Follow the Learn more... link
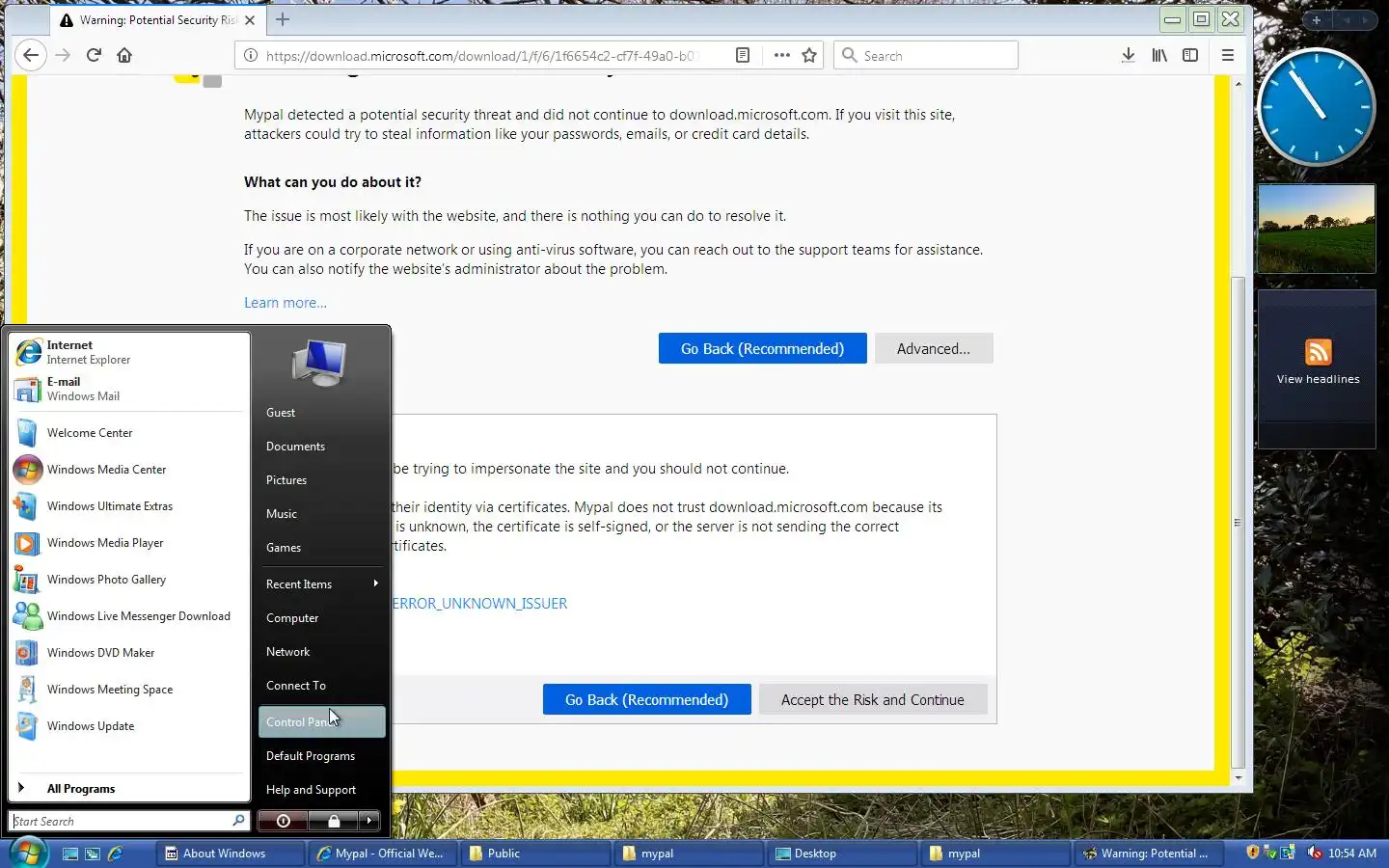1389x868 pixels. click(x=286, y=303)
